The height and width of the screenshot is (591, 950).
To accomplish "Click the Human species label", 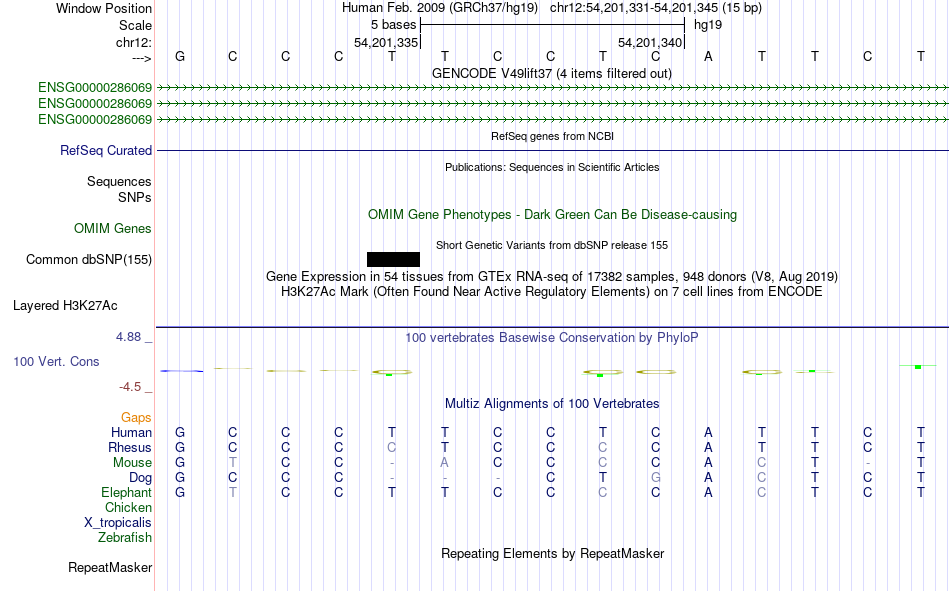I will coord(131,432).
